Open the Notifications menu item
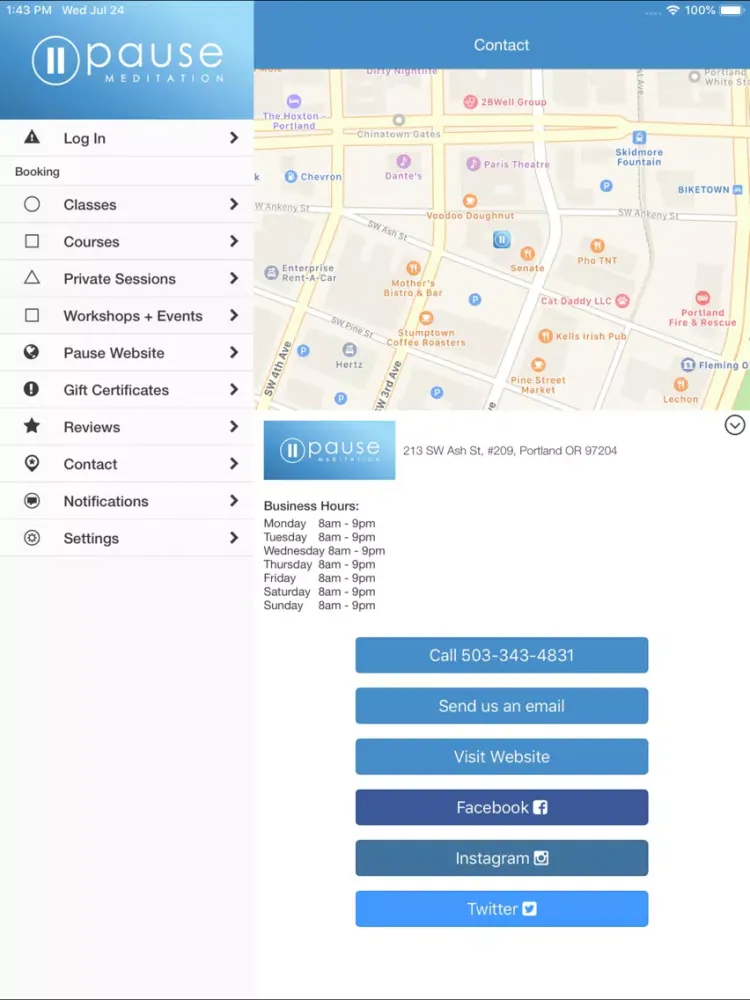This screenshot has width=750, height=1000. point(127,501)
